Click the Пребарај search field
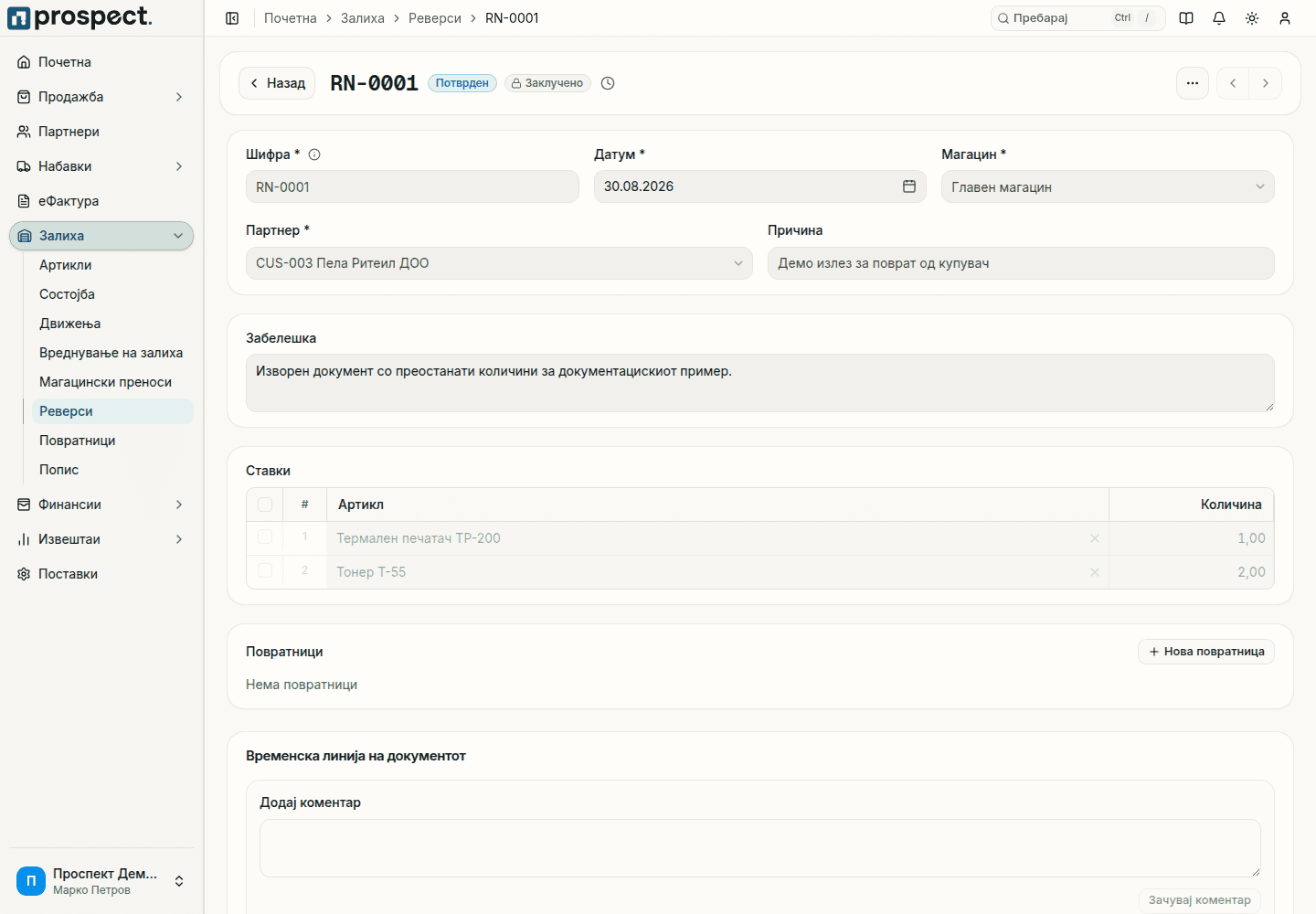 (x=1077, y=18)
